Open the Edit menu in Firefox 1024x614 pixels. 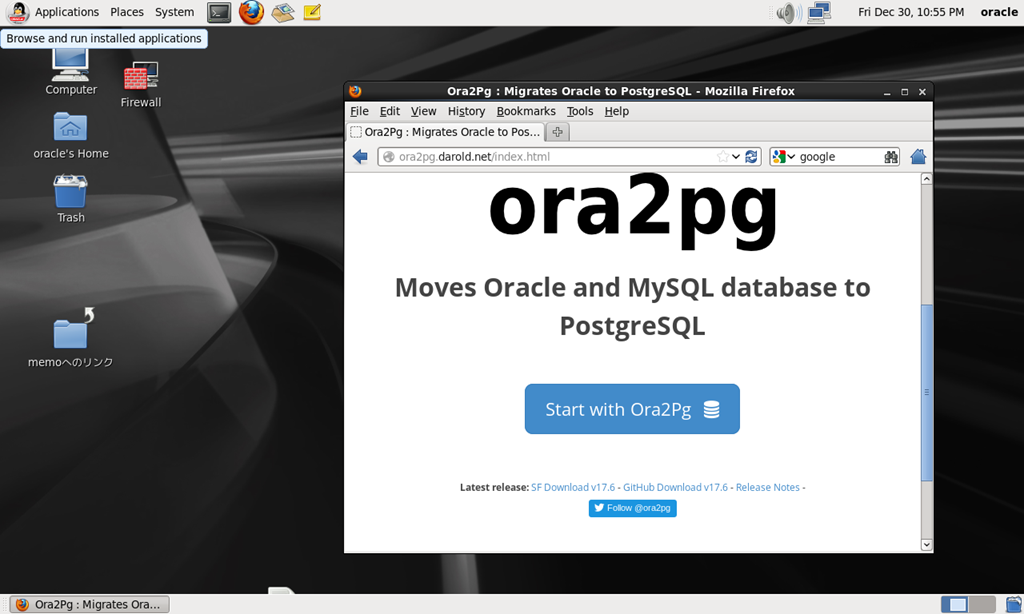coord(390,111)
